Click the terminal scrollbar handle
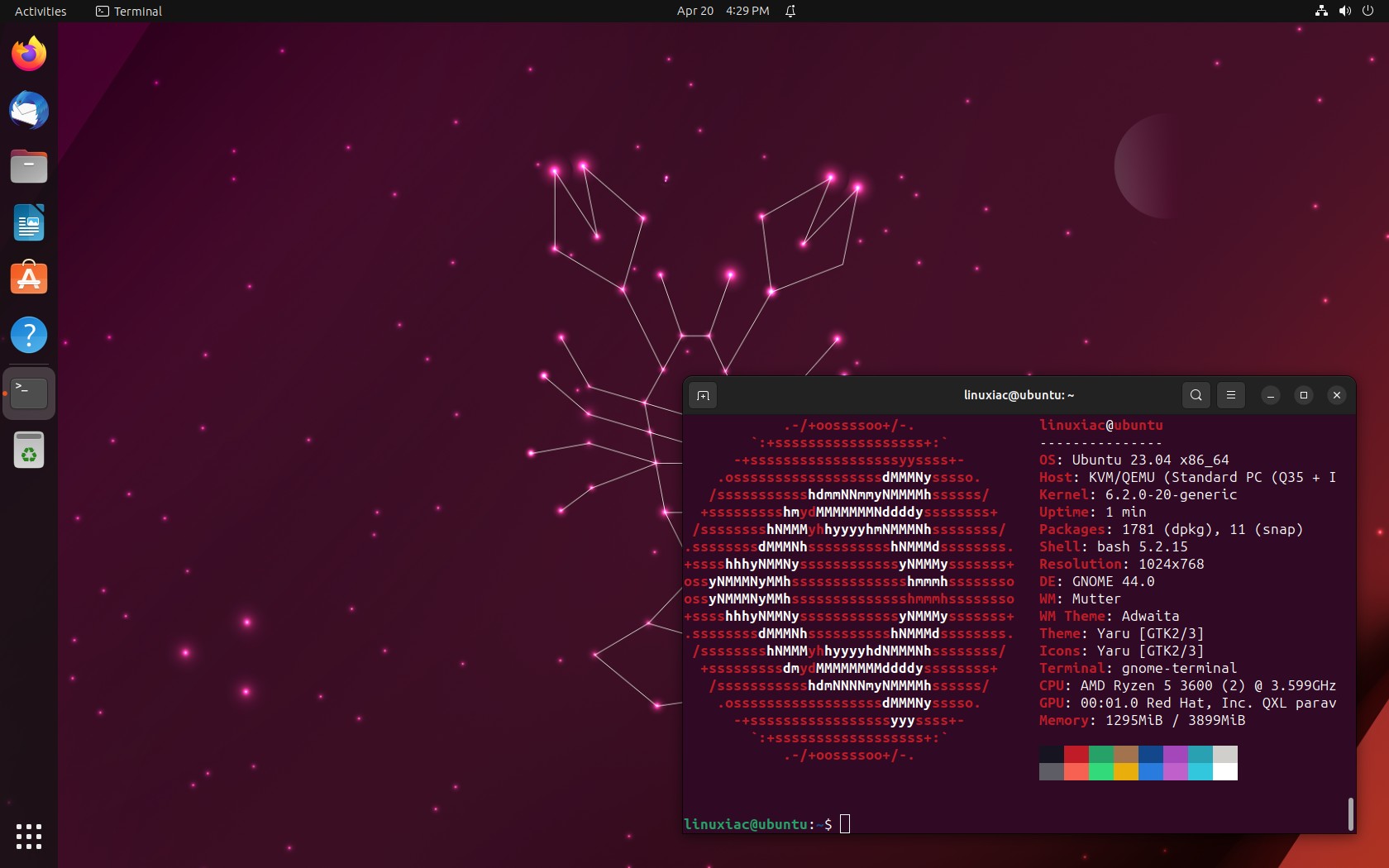Image resolution: width=1389 pixels, height=868 pixels. pyautogui.click(x=1350, y=813)
